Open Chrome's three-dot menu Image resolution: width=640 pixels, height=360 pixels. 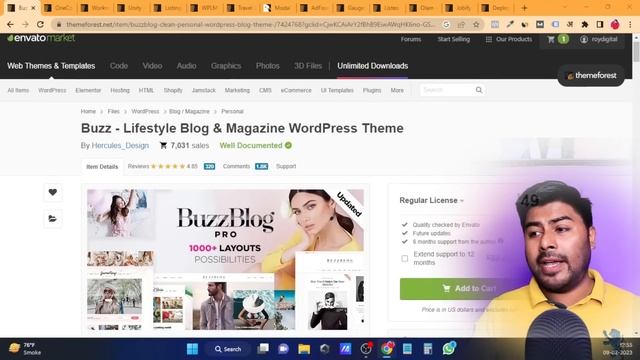click(x=630, y=24)
